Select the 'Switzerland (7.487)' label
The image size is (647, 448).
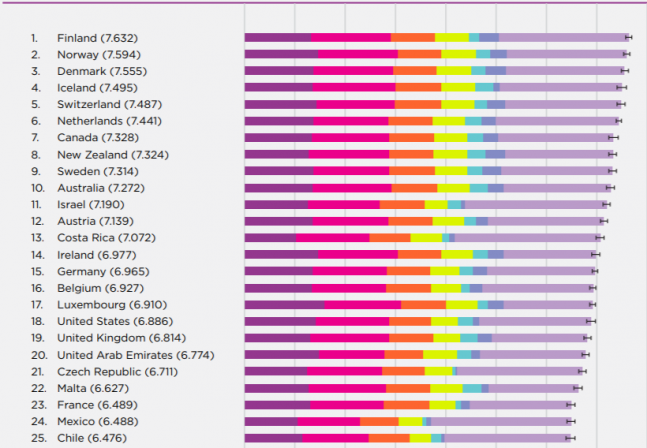click(109, 104)
